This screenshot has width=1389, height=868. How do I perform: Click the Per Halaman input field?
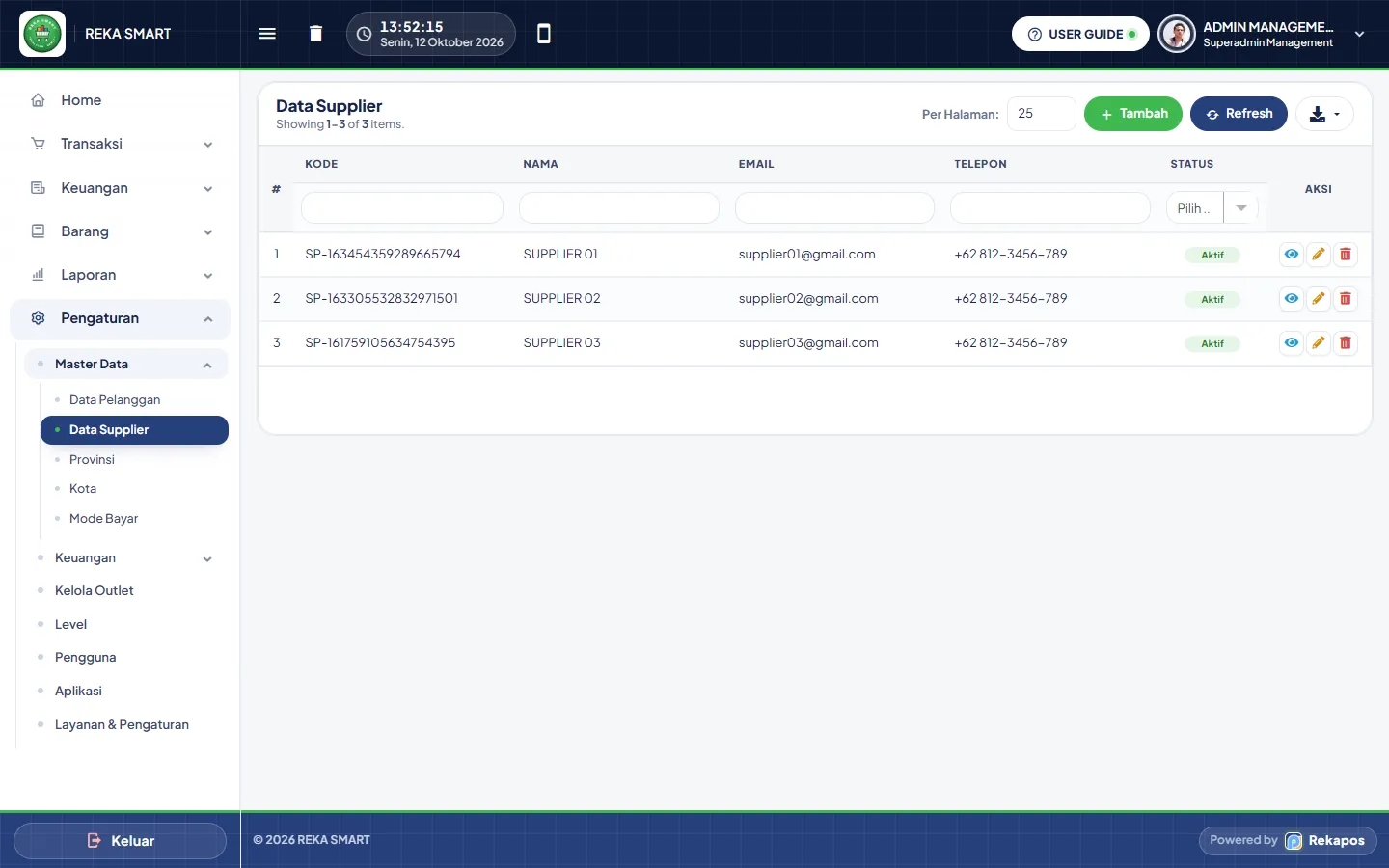[1042, 114]
